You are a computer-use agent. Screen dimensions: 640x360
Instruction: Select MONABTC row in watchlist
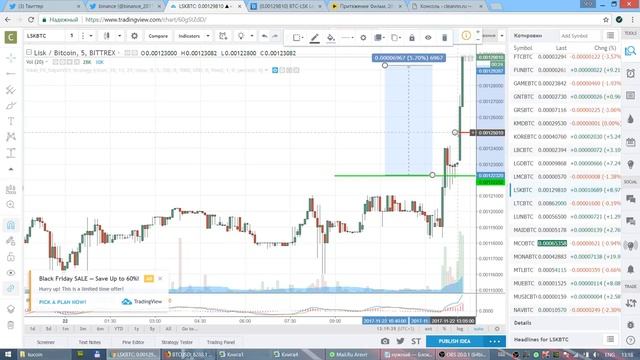(x=565, y=257)
